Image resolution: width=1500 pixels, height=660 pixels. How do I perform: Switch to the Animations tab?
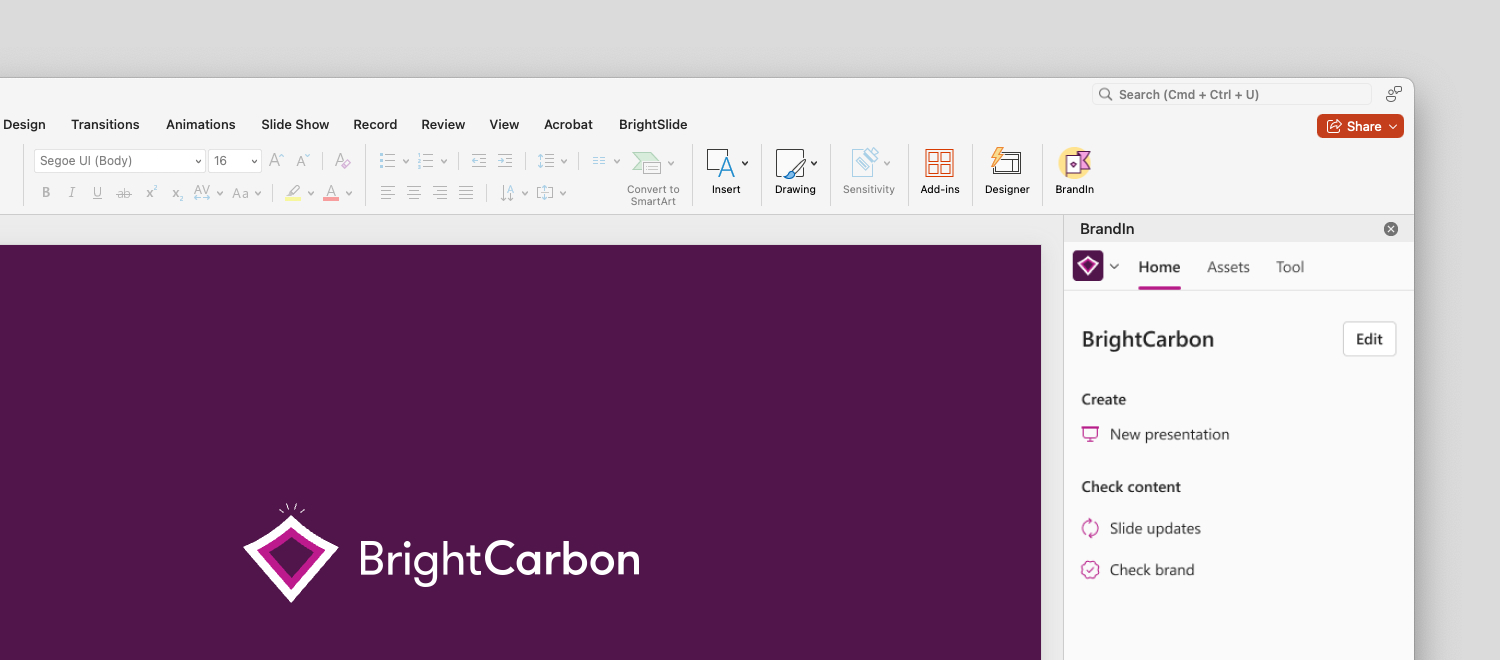(x=201, y=125)
